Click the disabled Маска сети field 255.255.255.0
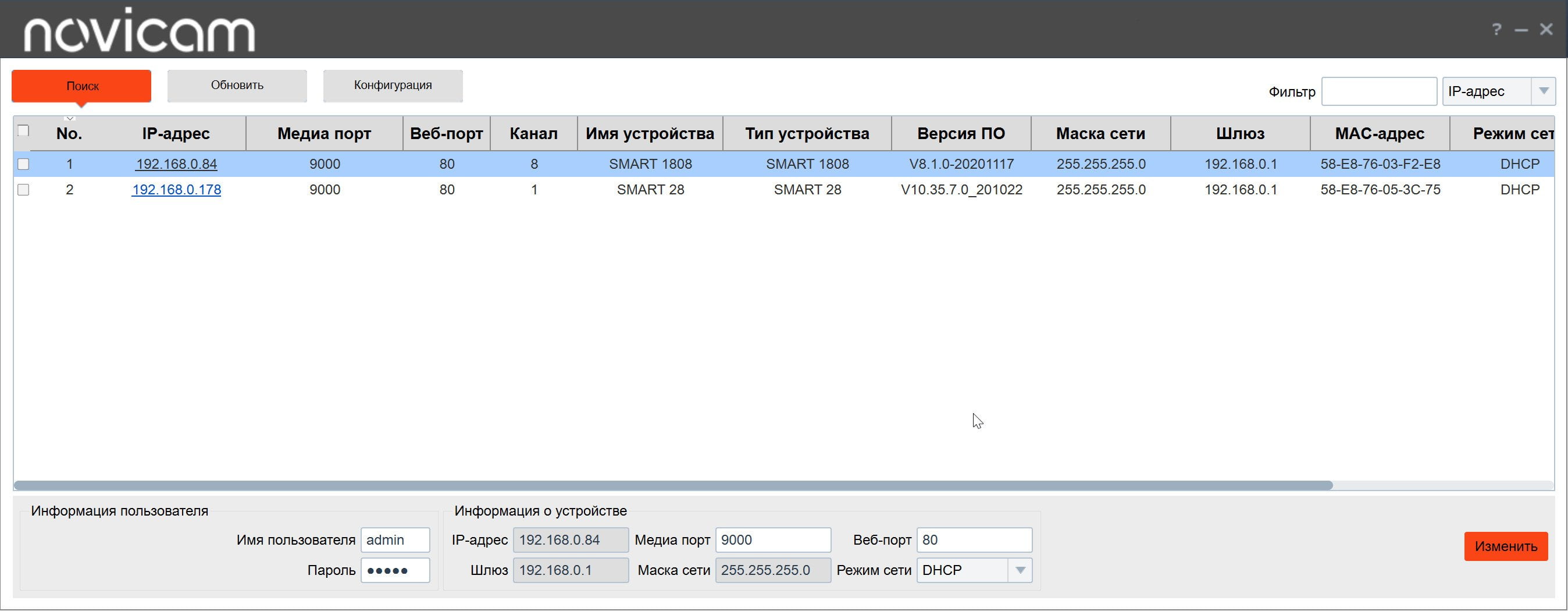The width and height of the screenshot is (1568, 611). [773, 570]
